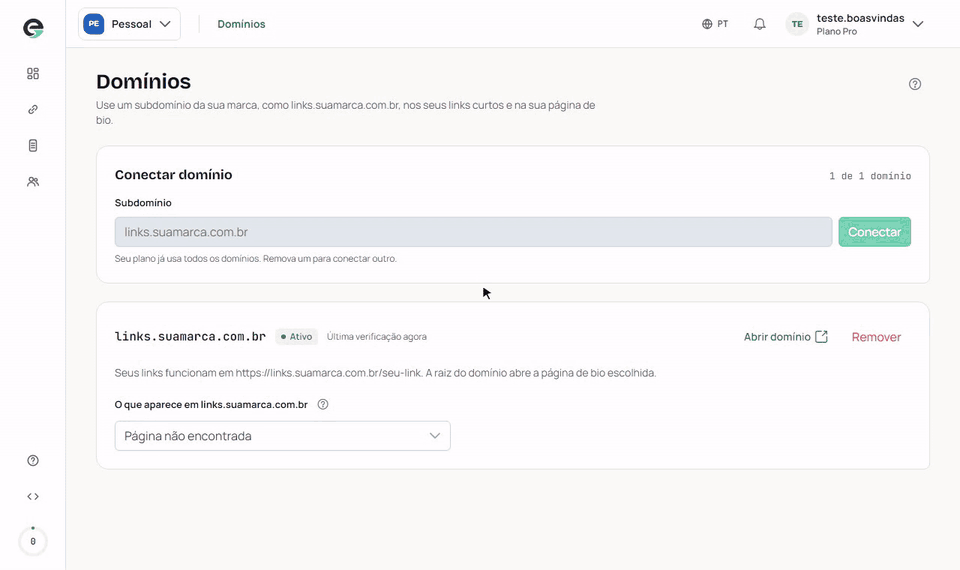960x570 pixels.
Task: Click the usage counter circle in sidebar
Action: pos(33,541)
